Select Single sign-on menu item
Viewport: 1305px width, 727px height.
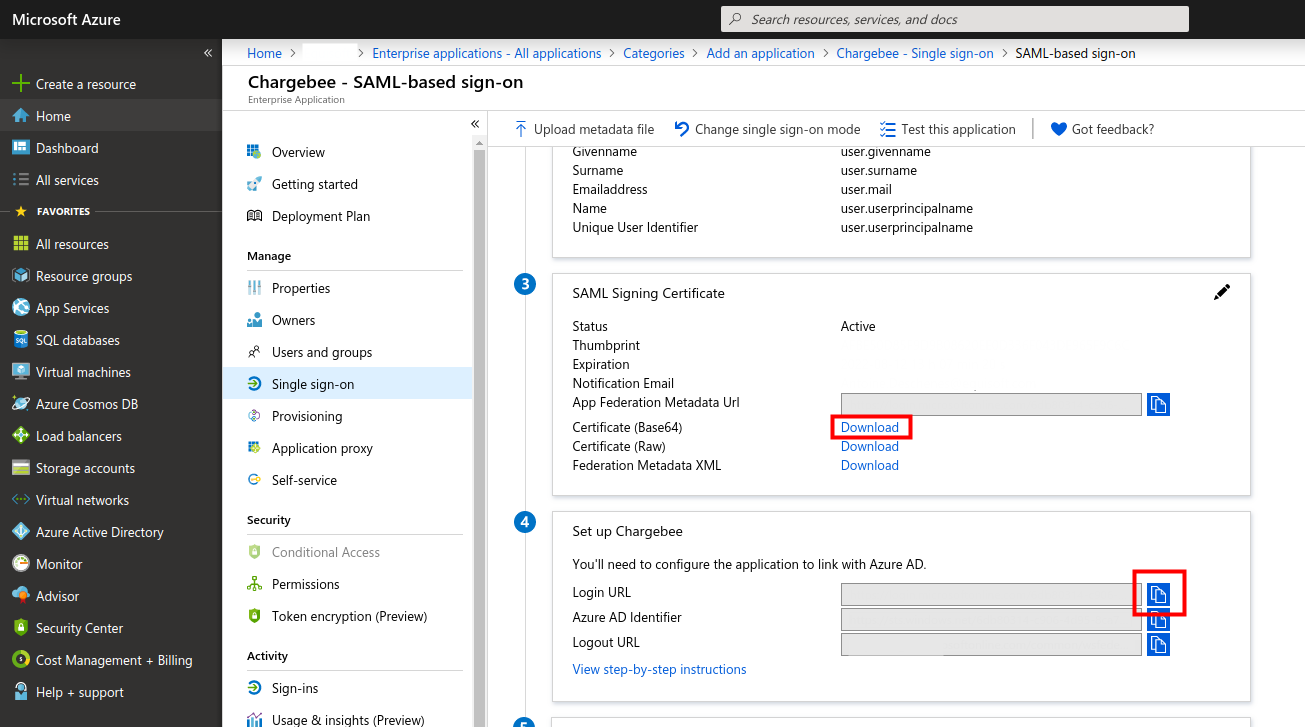point(347,384)
